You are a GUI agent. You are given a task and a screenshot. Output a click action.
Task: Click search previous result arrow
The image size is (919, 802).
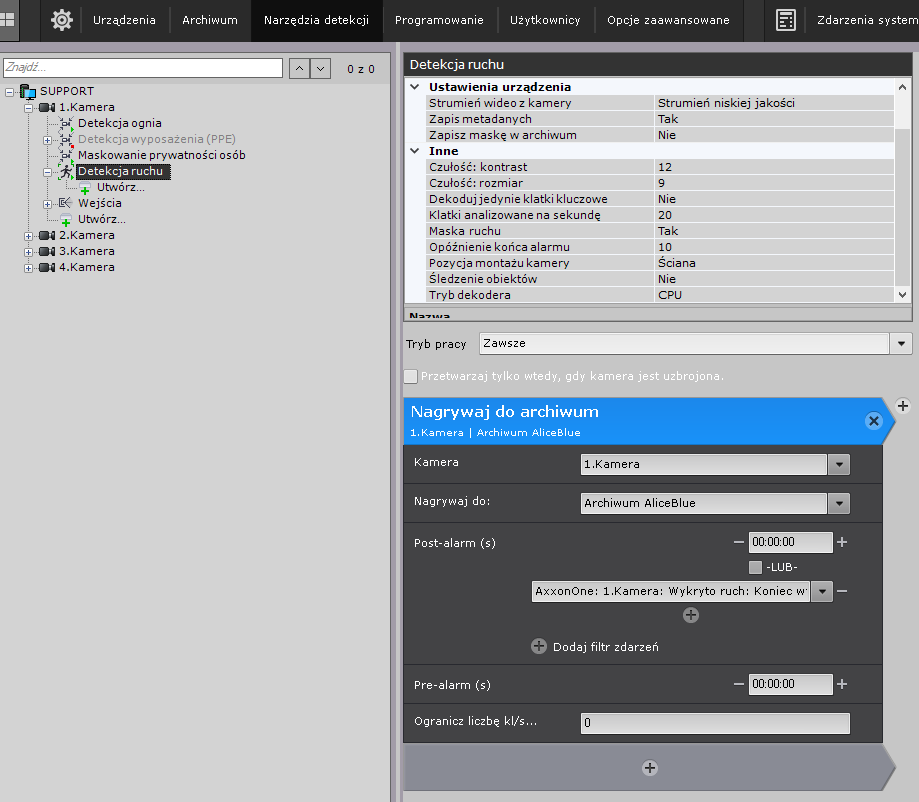[x=298, y=68]
